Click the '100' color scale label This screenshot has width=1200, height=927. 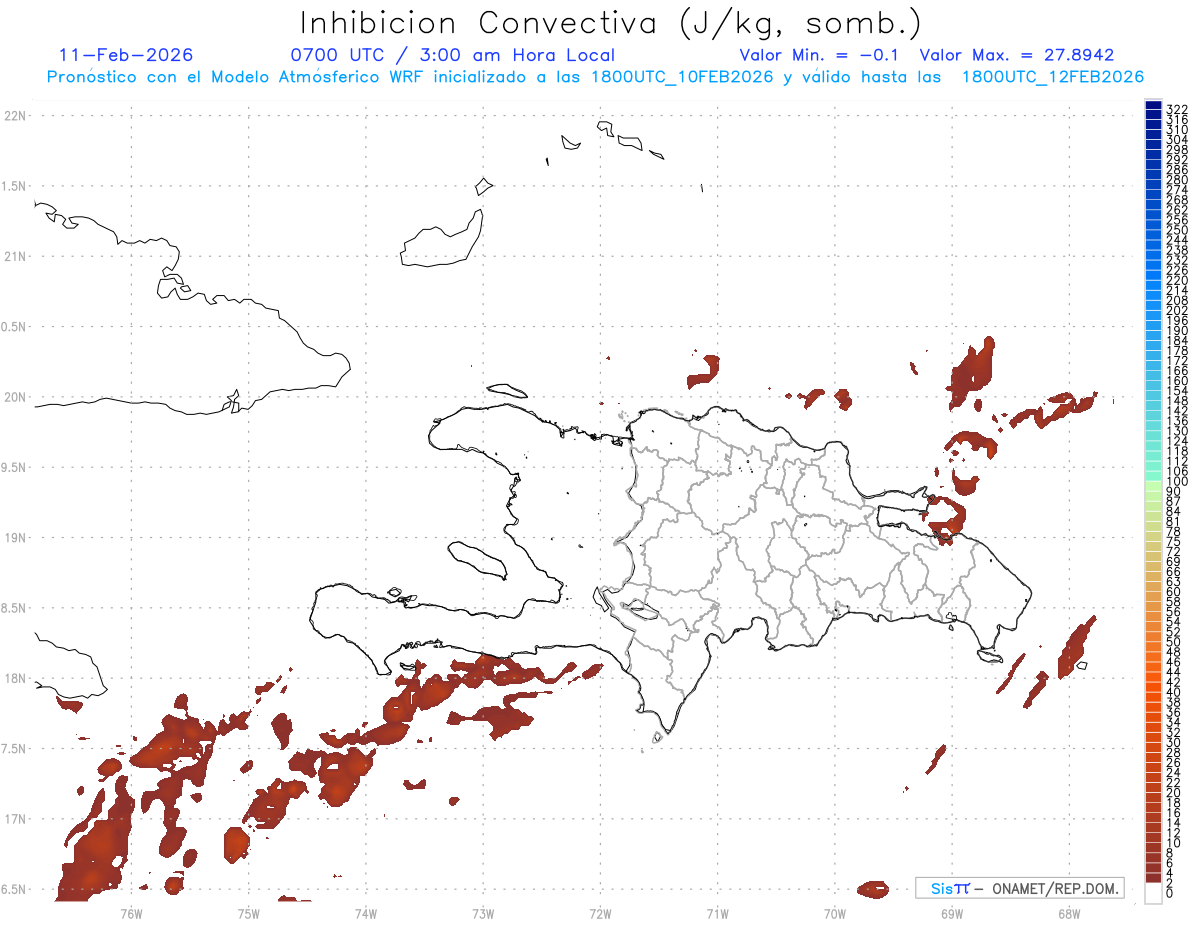click(x=1177, y=481)
